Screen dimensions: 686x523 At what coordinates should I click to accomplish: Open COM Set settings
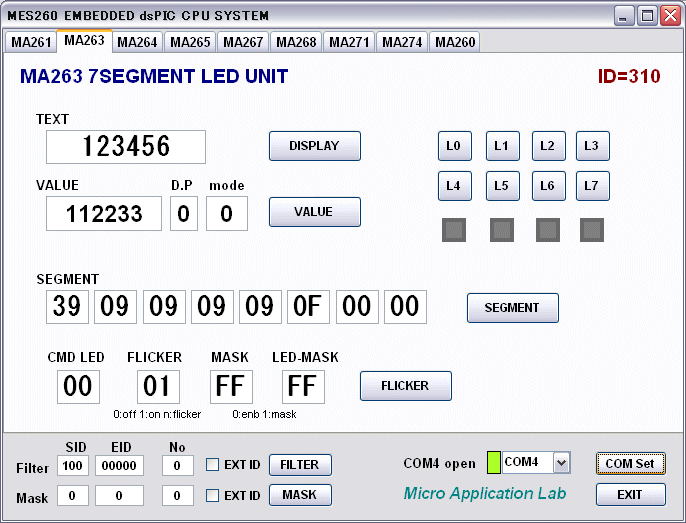coord(630,463)
